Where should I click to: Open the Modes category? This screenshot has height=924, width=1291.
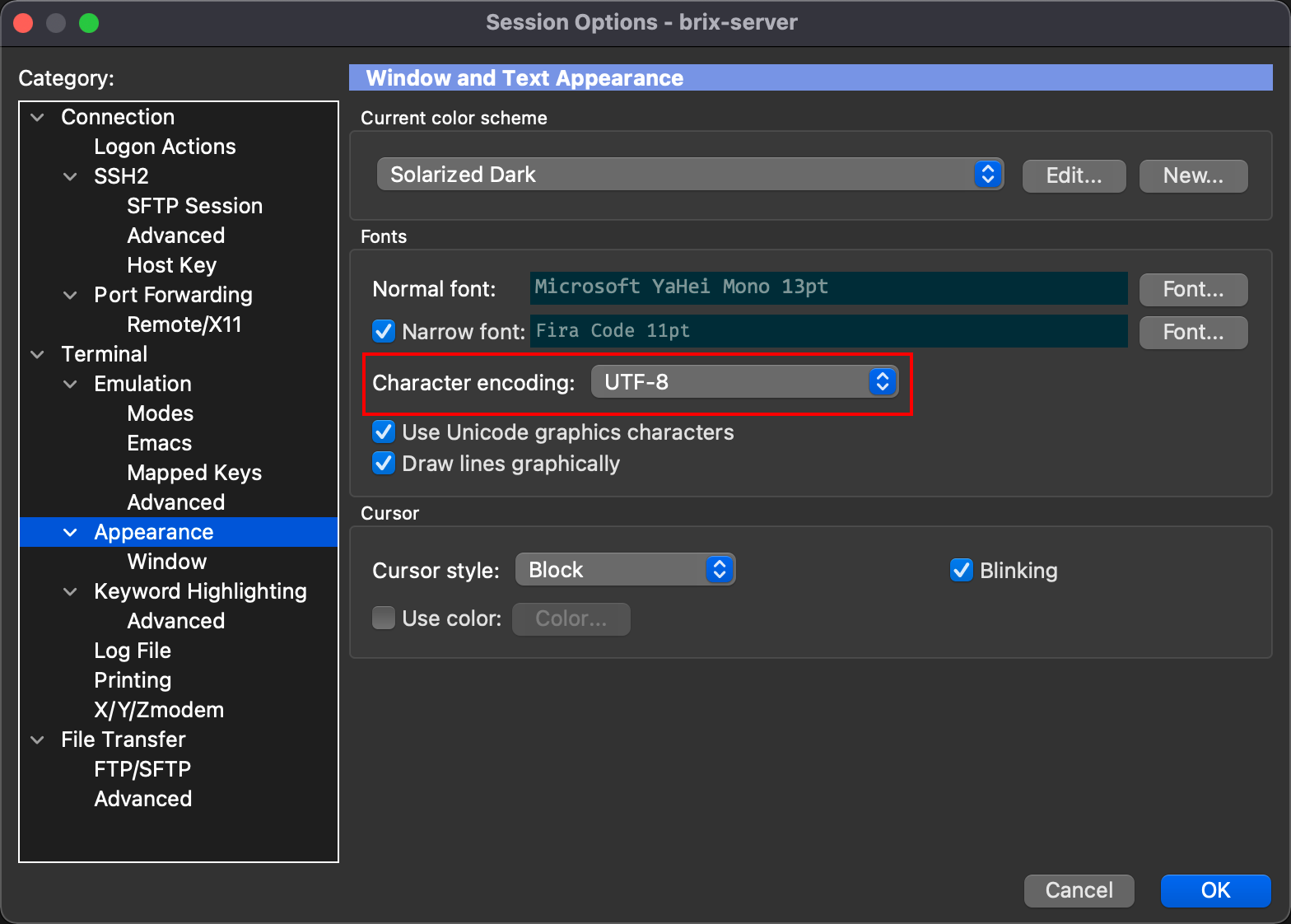pyautogui.click(x=160, y=413)
